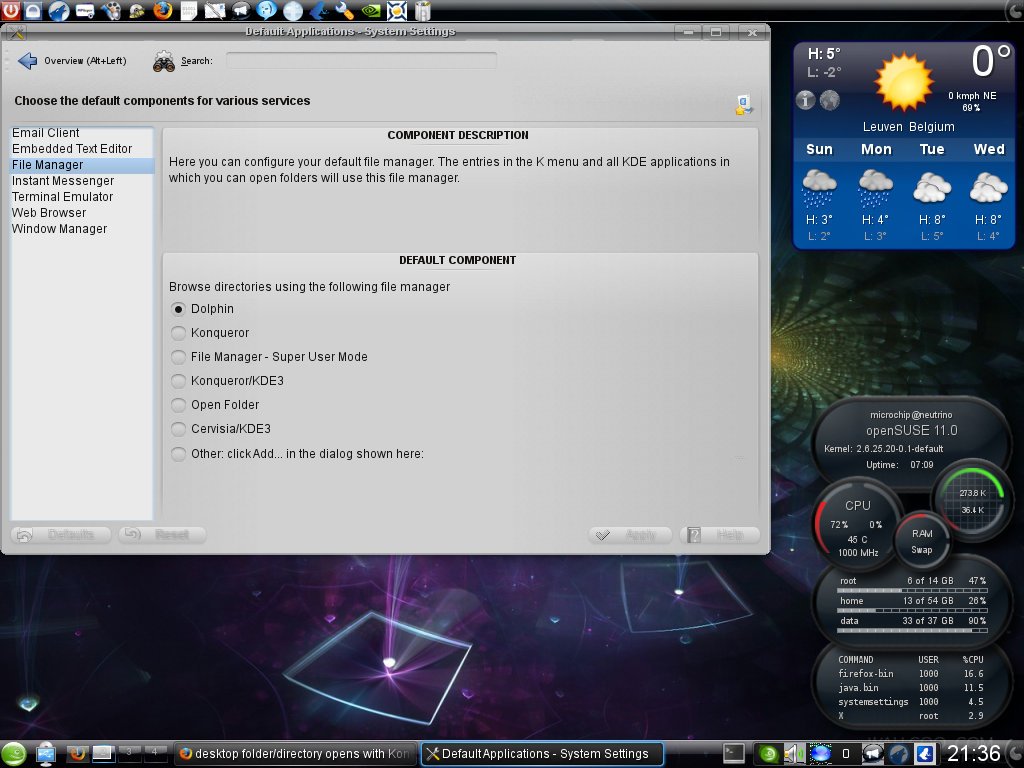Click the megaphone icon in the top panel

[x=241, y=10]
